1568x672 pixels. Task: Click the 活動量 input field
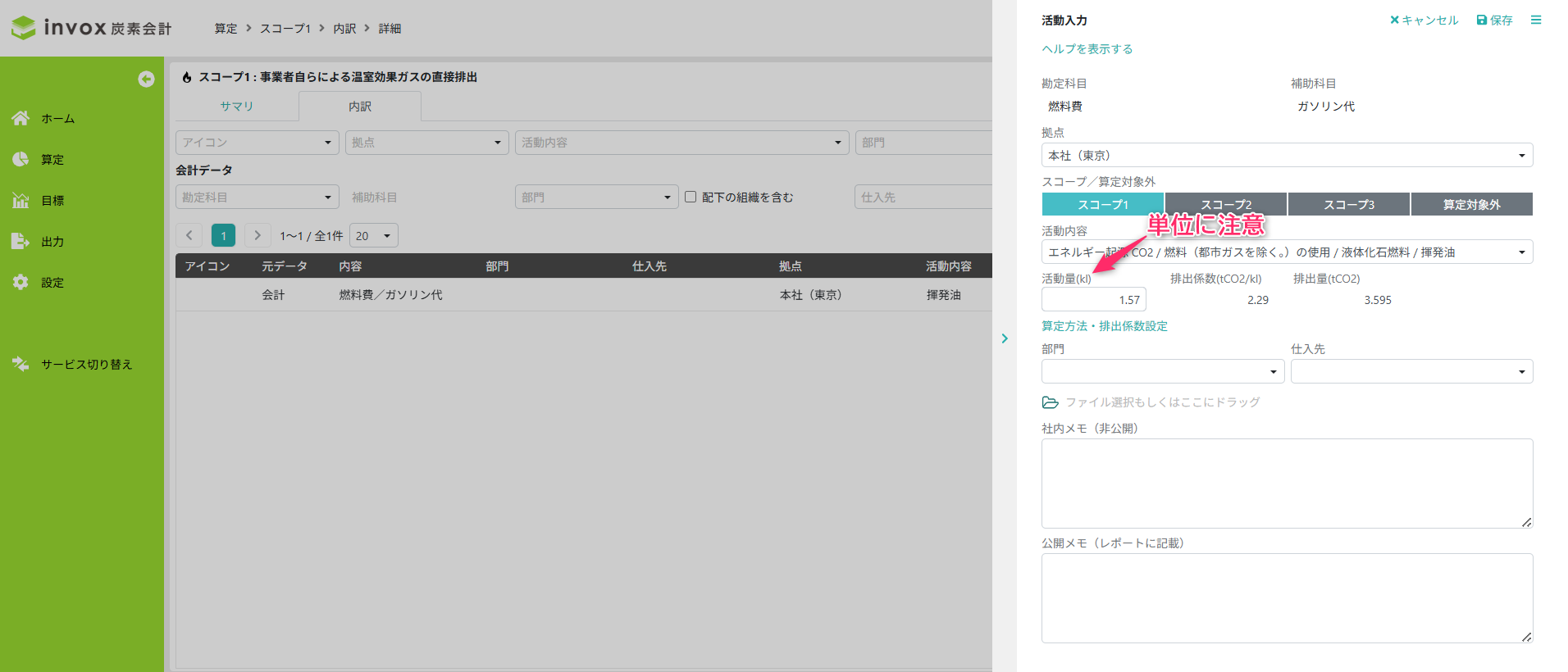1093,300
